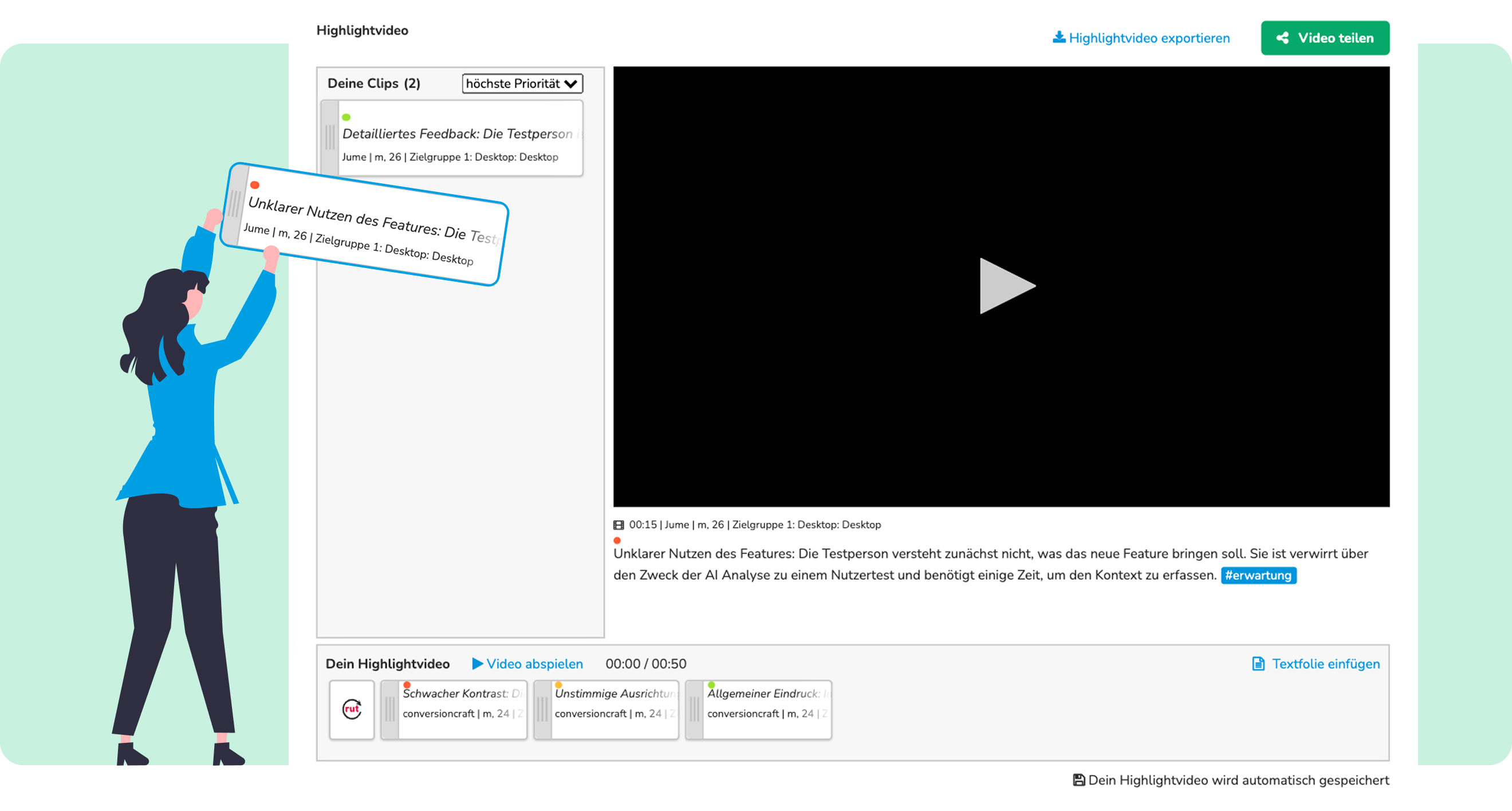Click the drag handle of the Allgemeiner Eindruck clip
The width and height of the screenshot is (1512, 811).
694,710
